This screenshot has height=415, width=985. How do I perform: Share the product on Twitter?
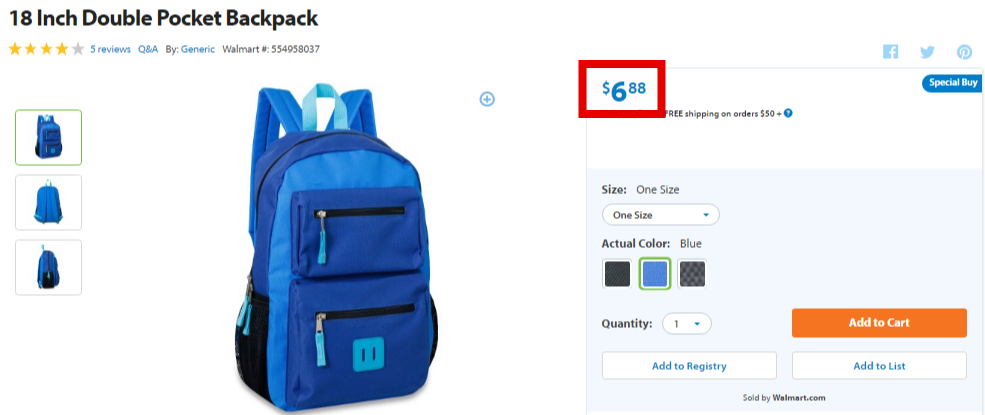[927, 52]
